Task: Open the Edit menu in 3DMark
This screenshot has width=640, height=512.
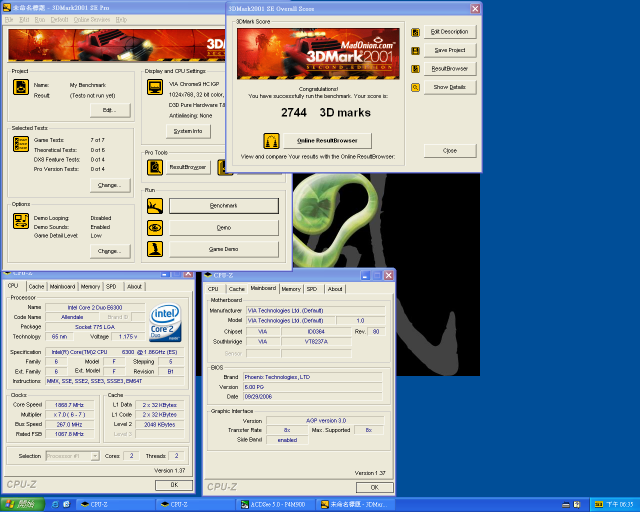Action: 24,20
